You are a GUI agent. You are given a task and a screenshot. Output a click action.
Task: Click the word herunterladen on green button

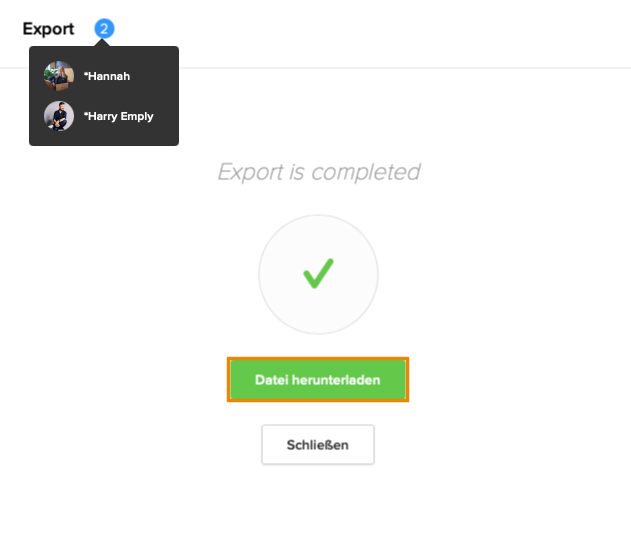[336, 380]
